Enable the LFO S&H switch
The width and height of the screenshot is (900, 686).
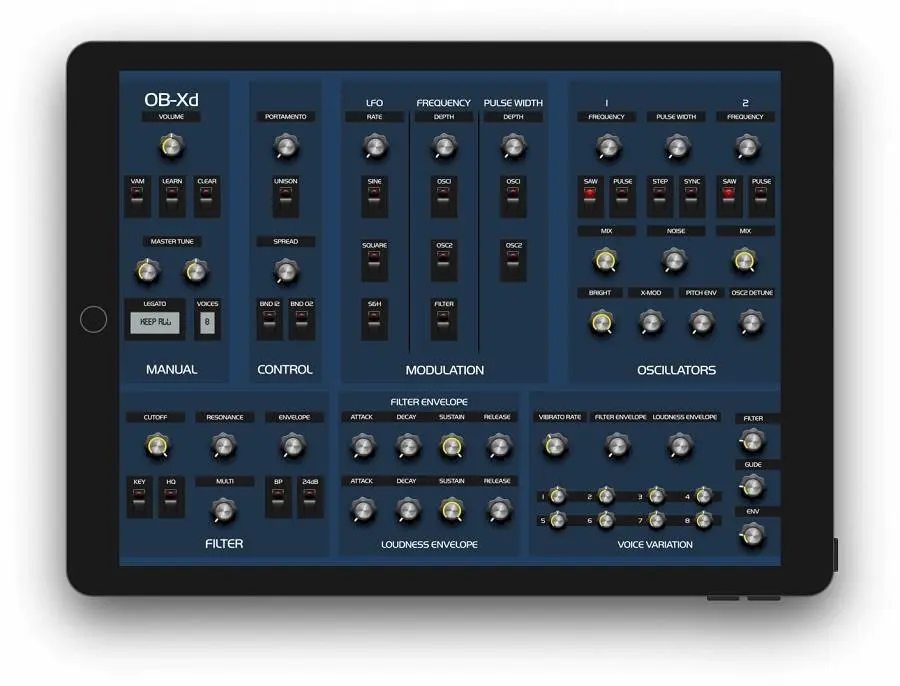[x=374, y=319]
